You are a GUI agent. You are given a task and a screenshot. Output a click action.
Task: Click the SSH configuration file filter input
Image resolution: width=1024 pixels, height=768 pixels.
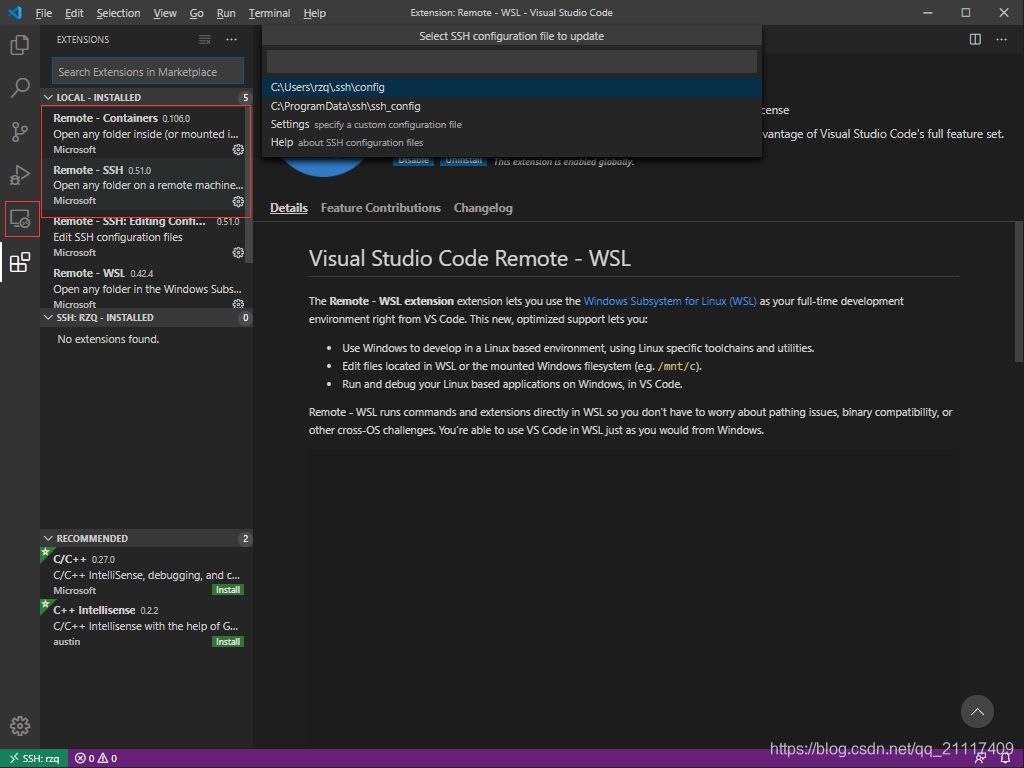coord(512,61)
